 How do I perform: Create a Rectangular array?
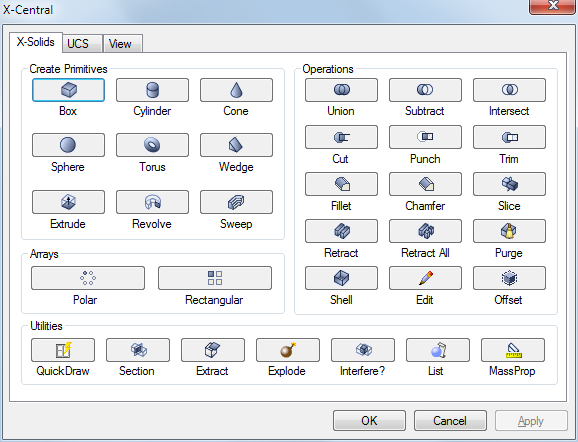tap(215, 278)
